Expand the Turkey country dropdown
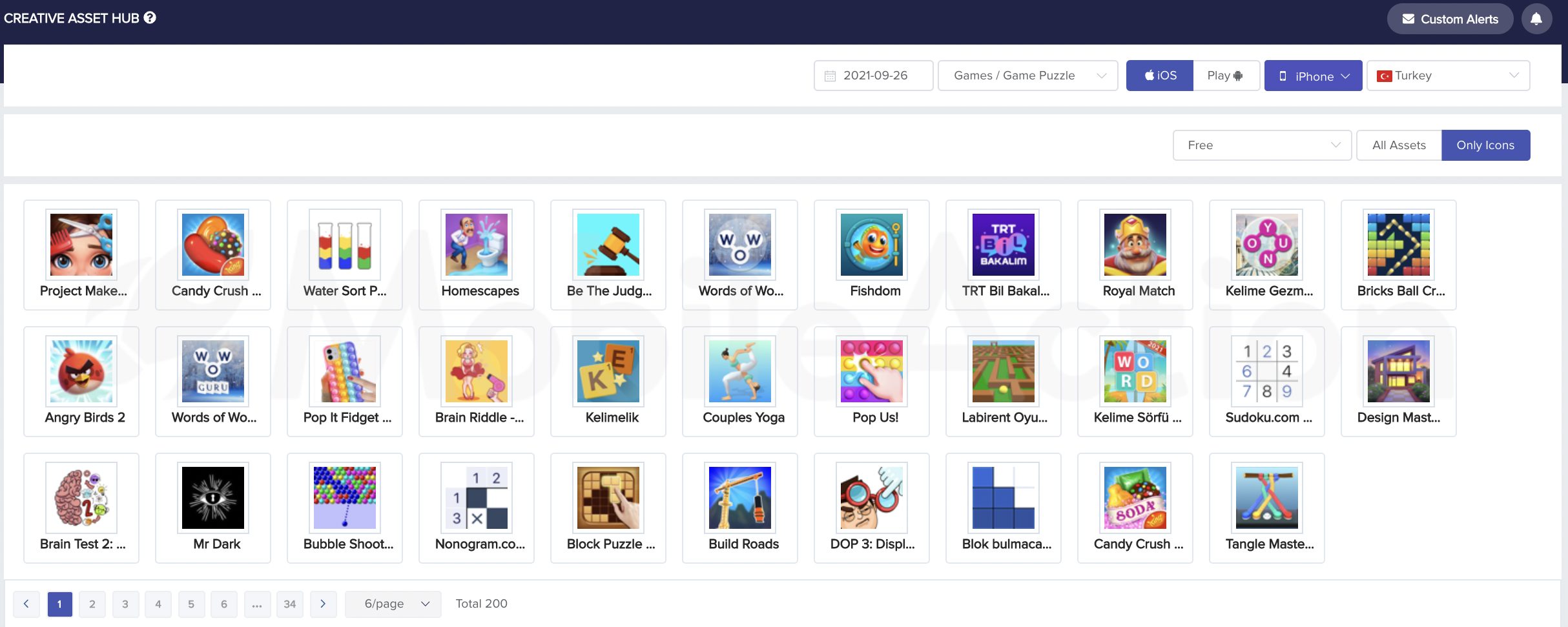The image size is (1568, 627). [1448, 76]
